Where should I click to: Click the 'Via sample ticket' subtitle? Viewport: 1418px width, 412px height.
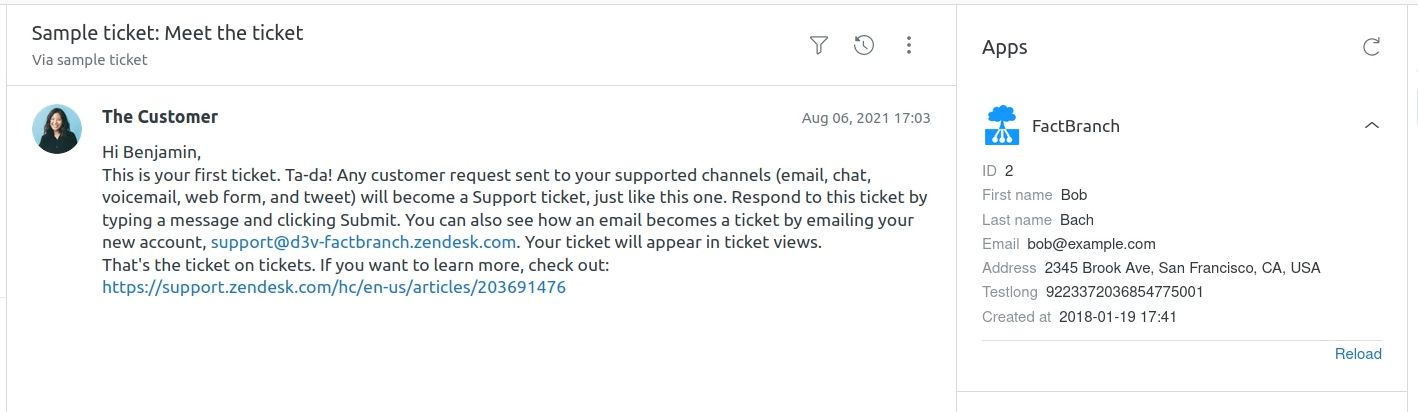90,60
